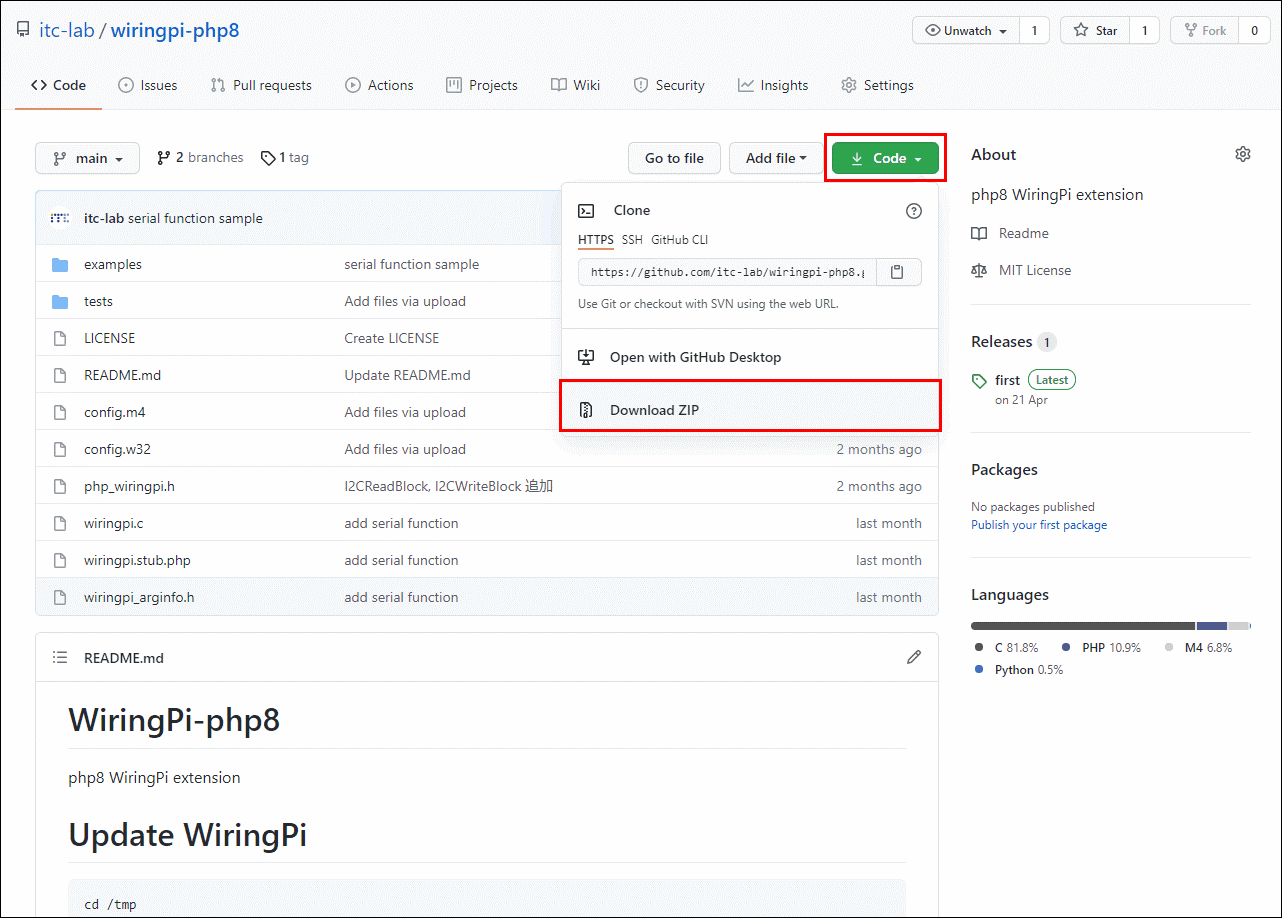Click the examples folder icon
The width and height of the screenshot is (1282, 918).
pos(60,265)
